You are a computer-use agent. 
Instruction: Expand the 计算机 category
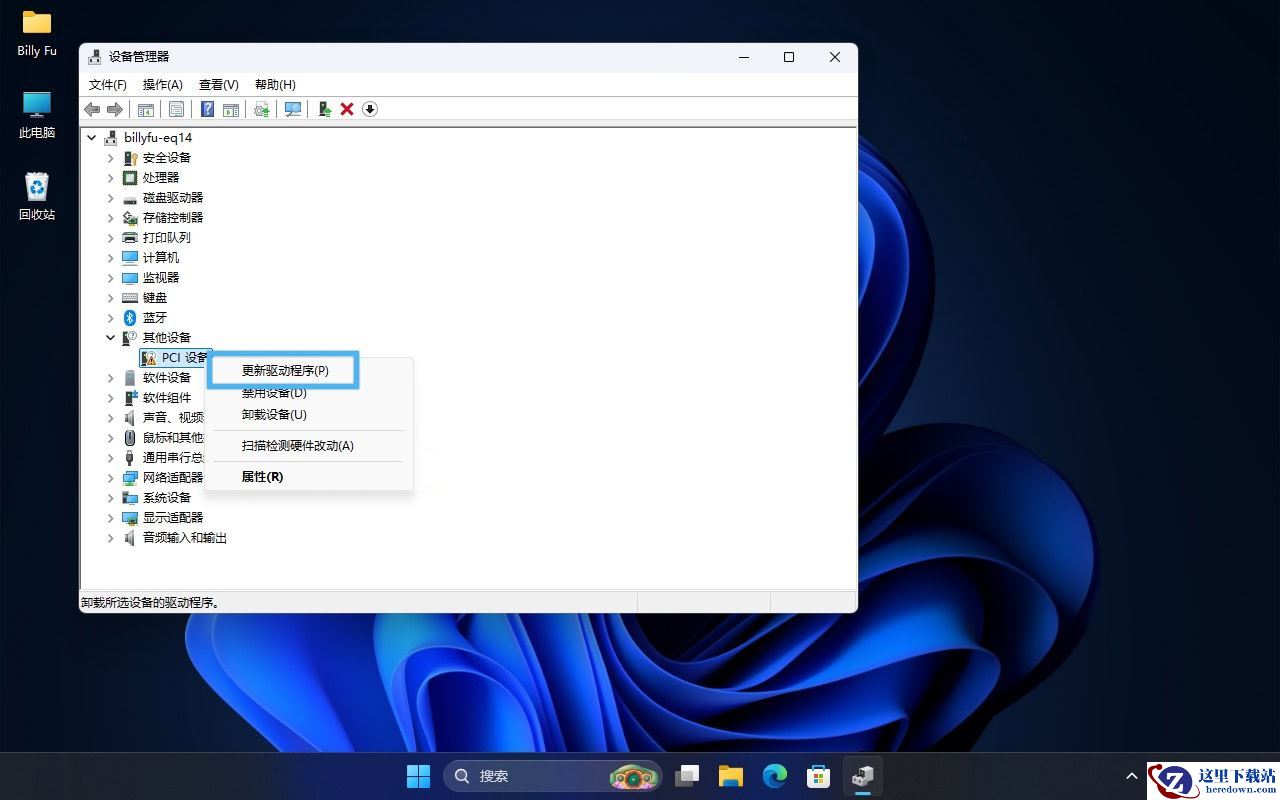click(x=111, y=258)
